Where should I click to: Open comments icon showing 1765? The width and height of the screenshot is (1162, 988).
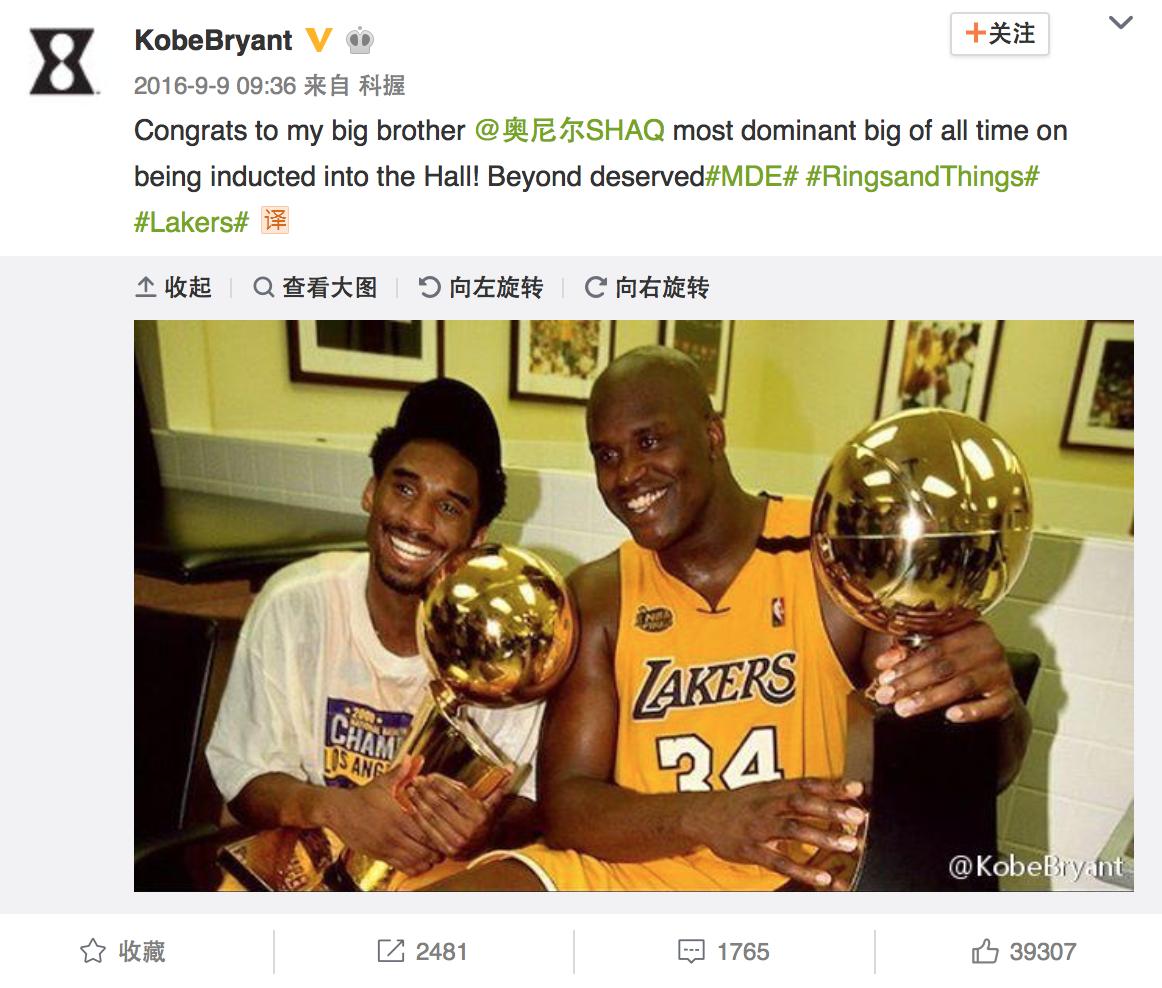coord(691,951)
